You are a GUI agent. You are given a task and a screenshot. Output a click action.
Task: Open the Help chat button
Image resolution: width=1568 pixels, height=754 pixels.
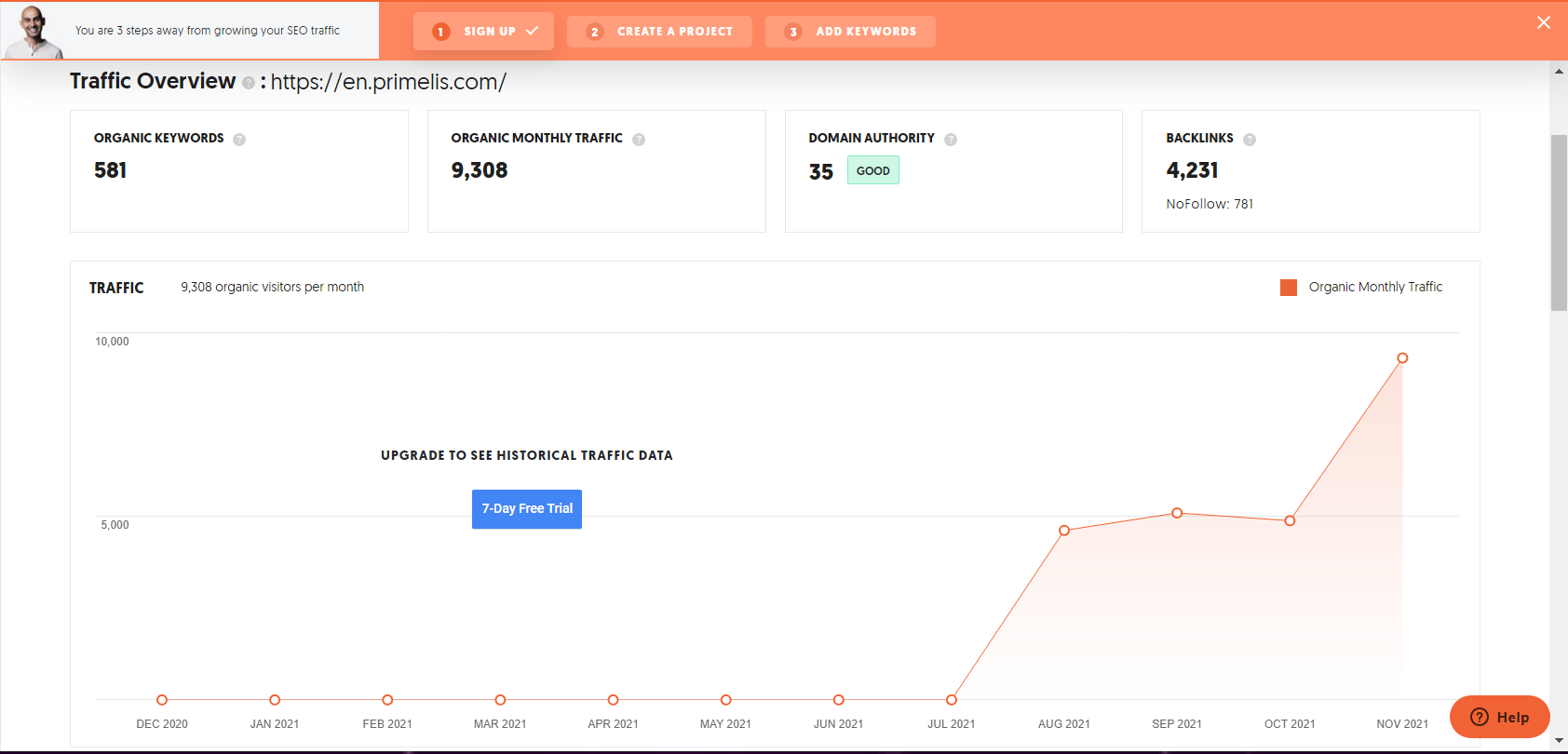click(1500, 717)
